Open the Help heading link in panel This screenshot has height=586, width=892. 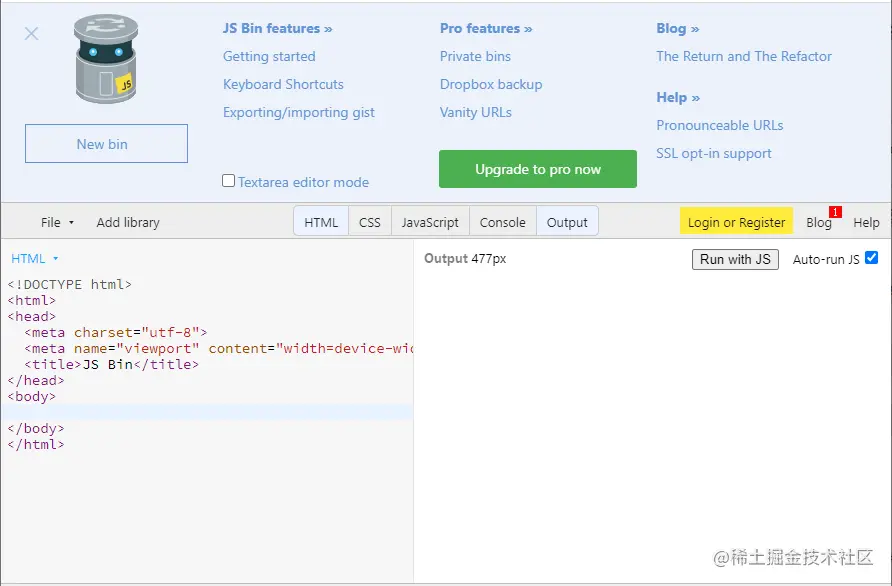click(x=678, y=97)
